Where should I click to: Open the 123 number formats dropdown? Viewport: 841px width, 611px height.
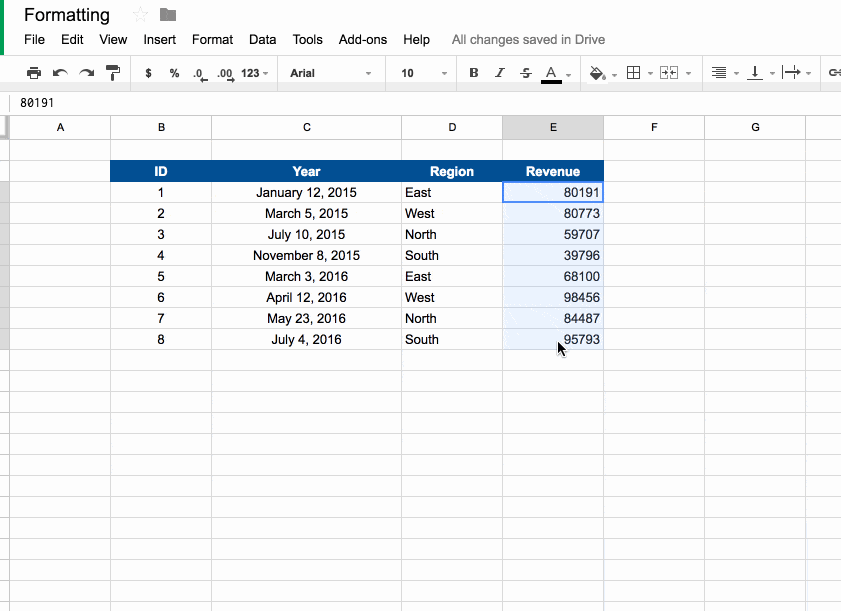point(255,73)
